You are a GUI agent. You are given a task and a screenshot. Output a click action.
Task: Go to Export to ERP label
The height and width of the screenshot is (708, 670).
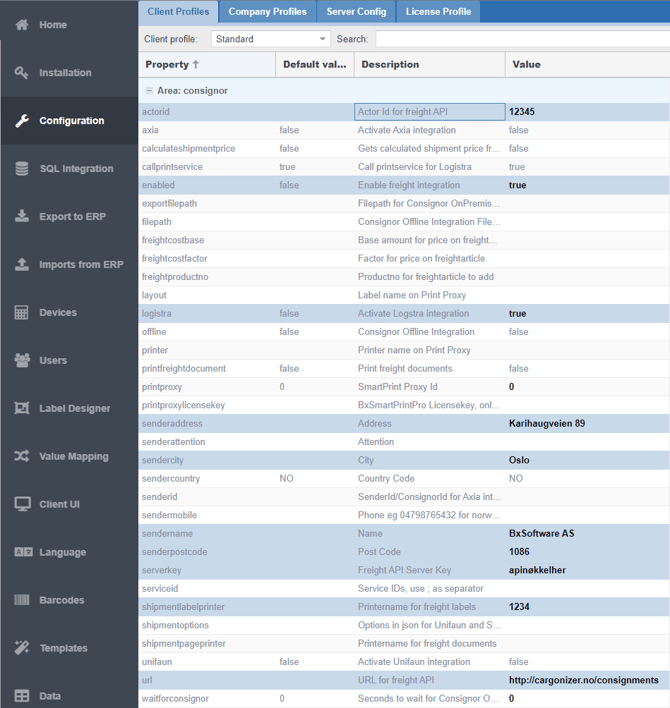tap(72, 216)
